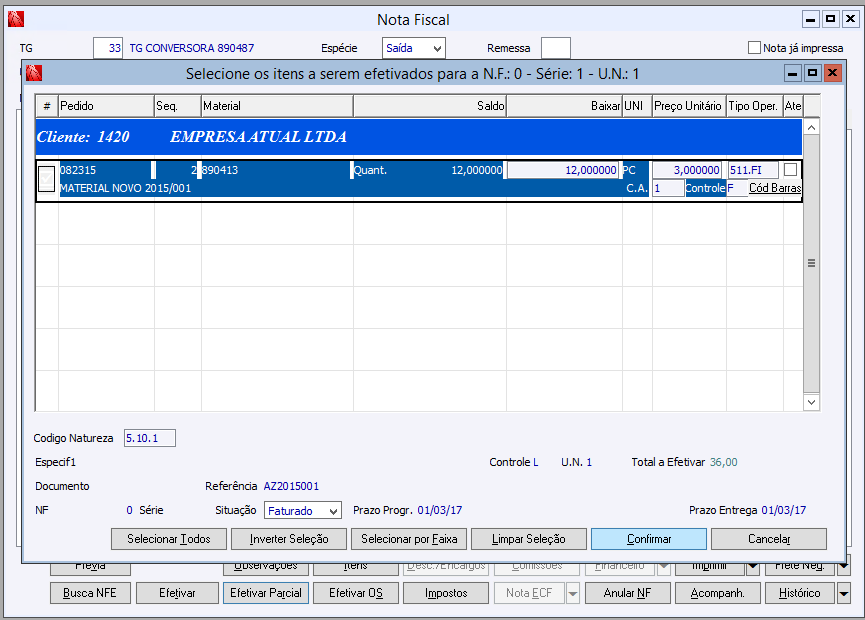Screen dimensions: 865x620
Task: Expand the Histórico dropdown arrow
Action: (x=843, y=594)
